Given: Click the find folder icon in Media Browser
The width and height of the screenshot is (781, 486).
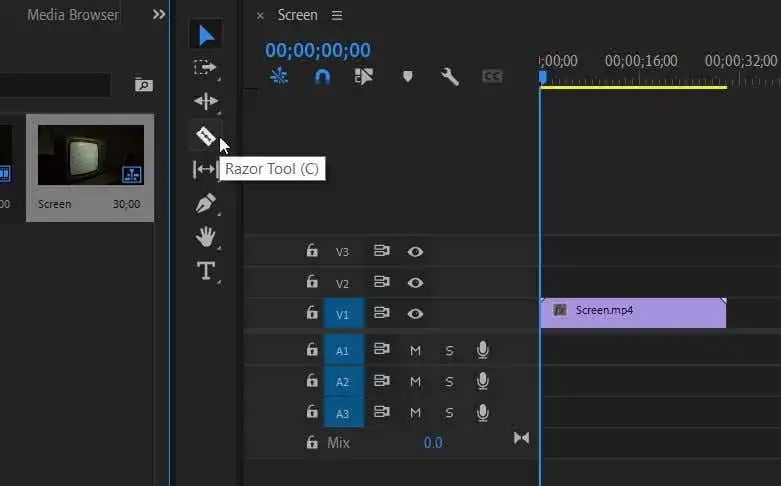Looking at the screenshot, I should tap(143, 85).
